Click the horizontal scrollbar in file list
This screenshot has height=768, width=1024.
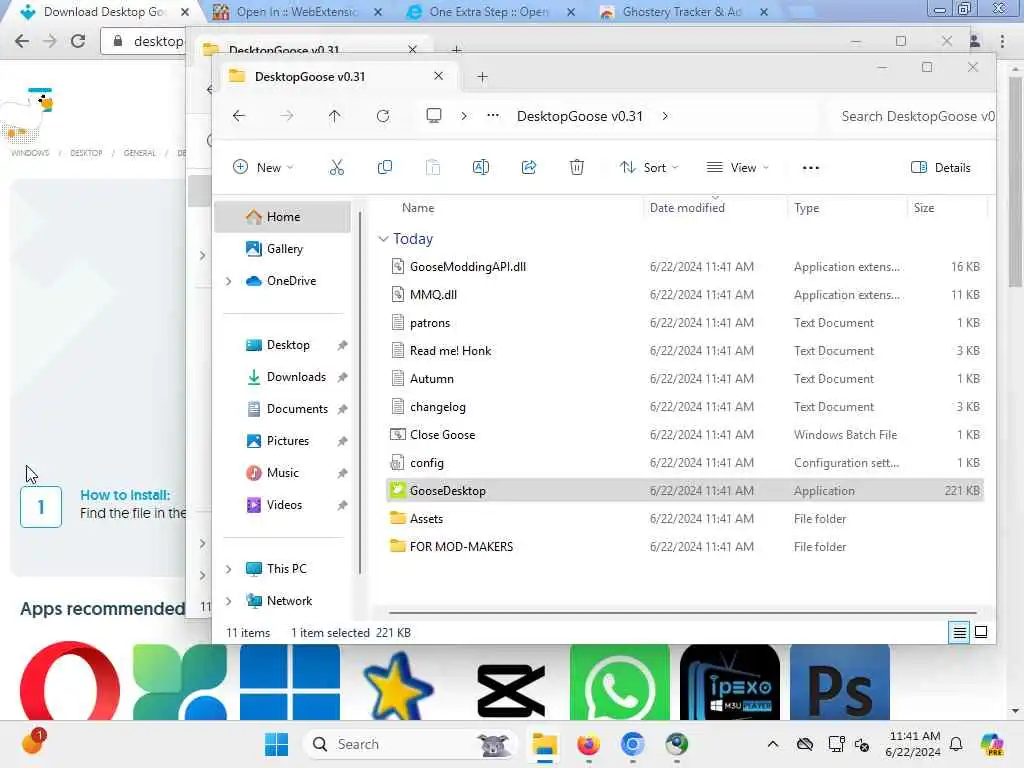point(682,613)
